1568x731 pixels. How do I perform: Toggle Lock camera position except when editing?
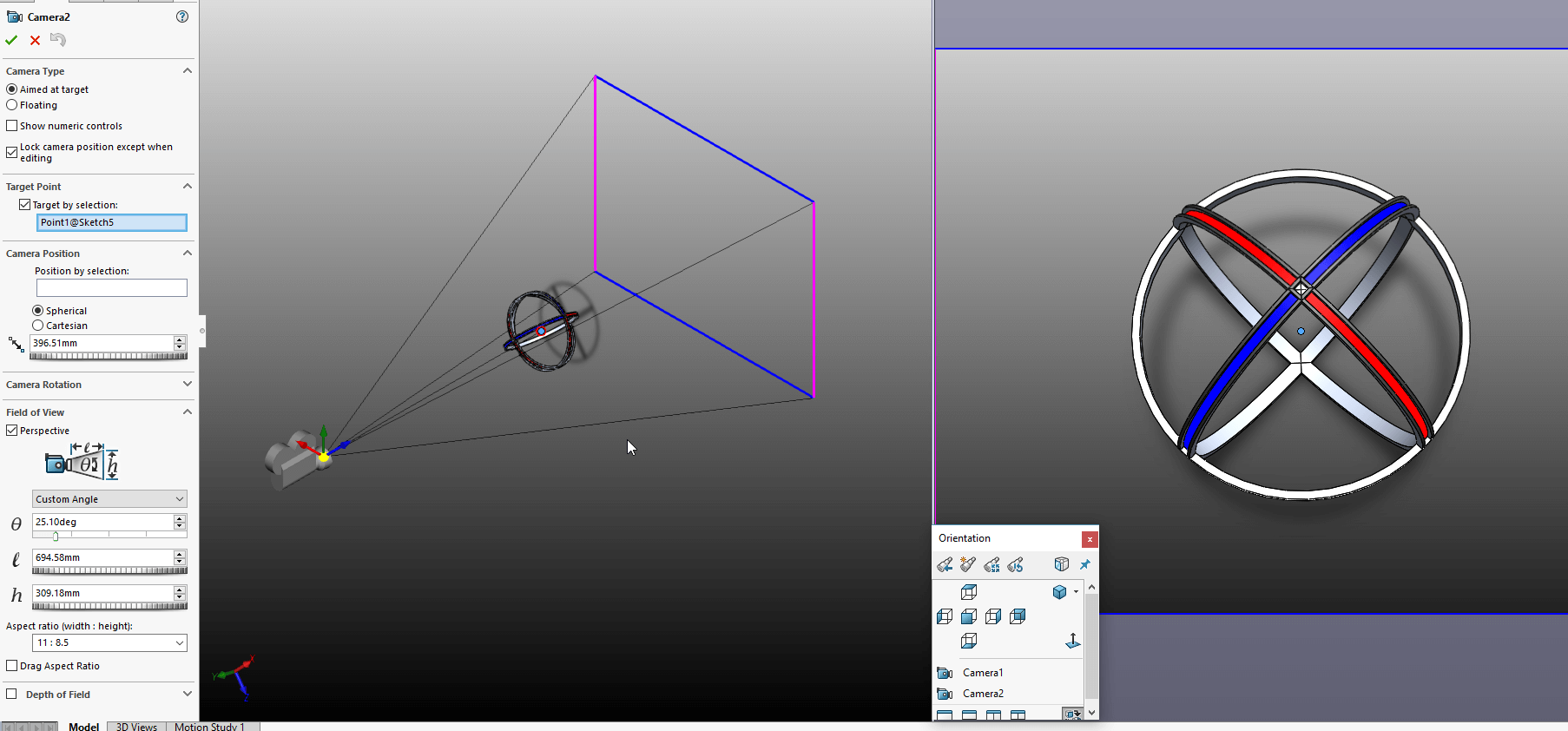[12, 152]
